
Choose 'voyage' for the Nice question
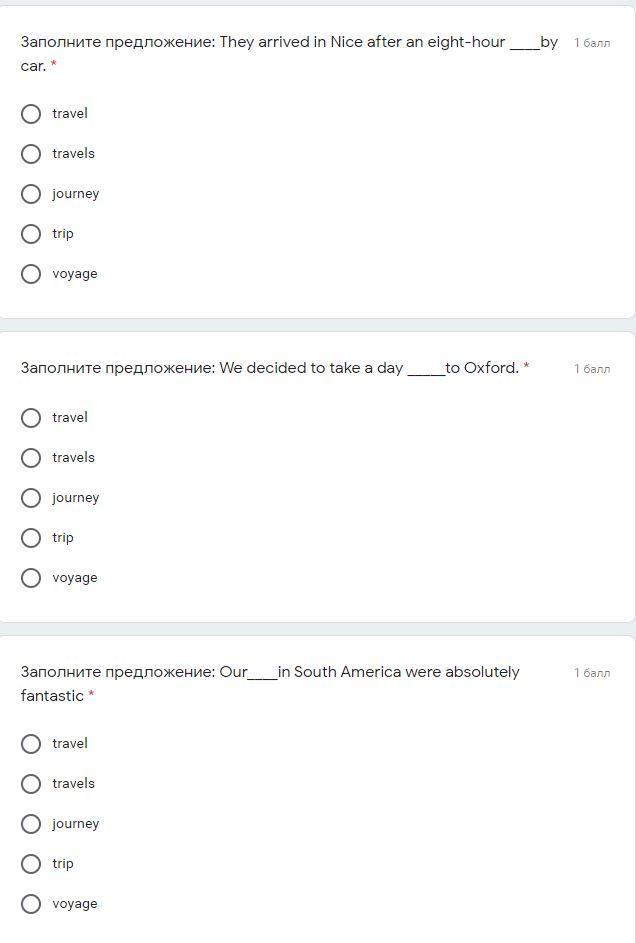31,274
